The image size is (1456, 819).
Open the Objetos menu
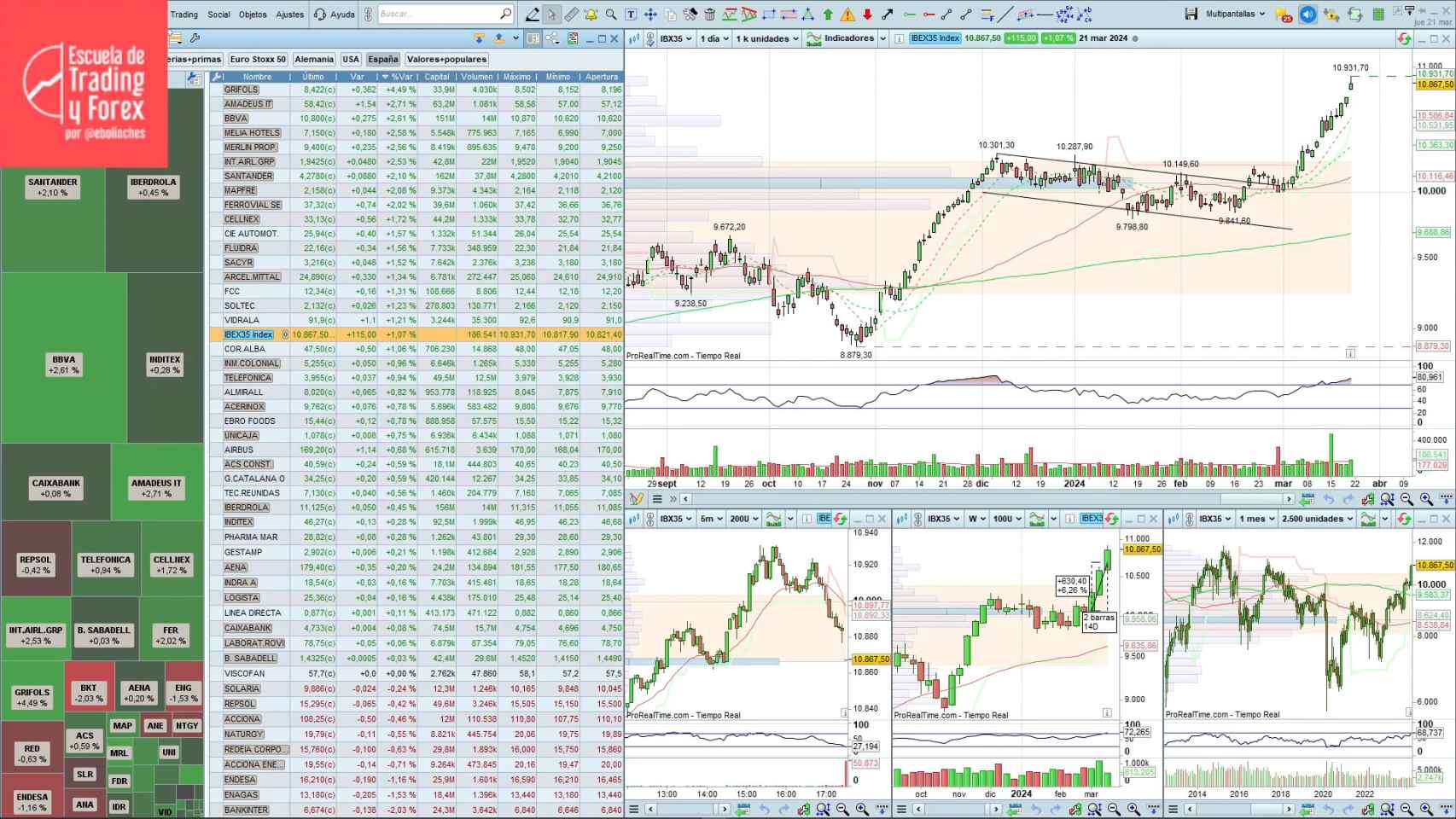pyautogui.click(x=253, y=14)
